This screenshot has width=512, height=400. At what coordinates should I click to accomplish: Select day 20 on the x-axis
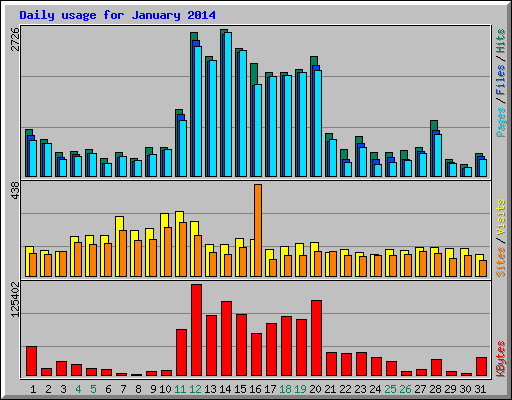[315, 389]
